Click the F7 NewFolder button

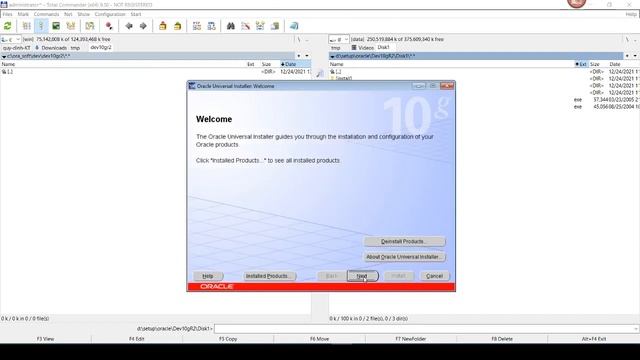pos(411,339)
